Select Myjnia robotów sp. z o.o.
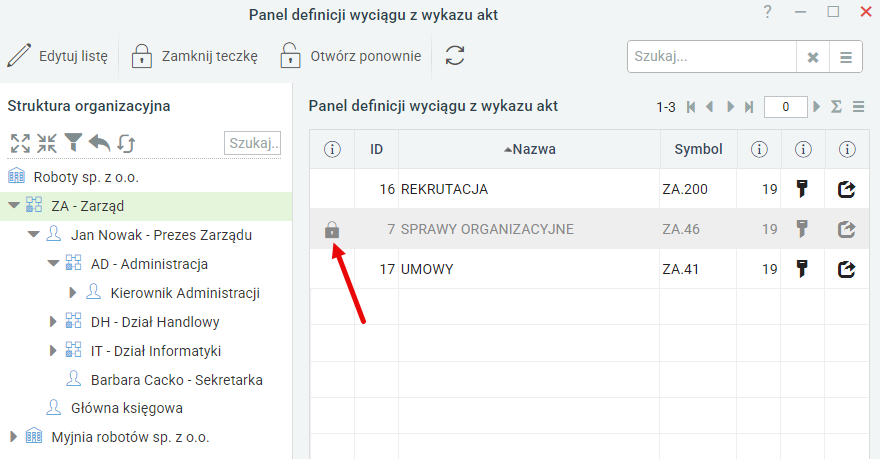This screenshot has width=880, height=459. (x=130, y=437)
